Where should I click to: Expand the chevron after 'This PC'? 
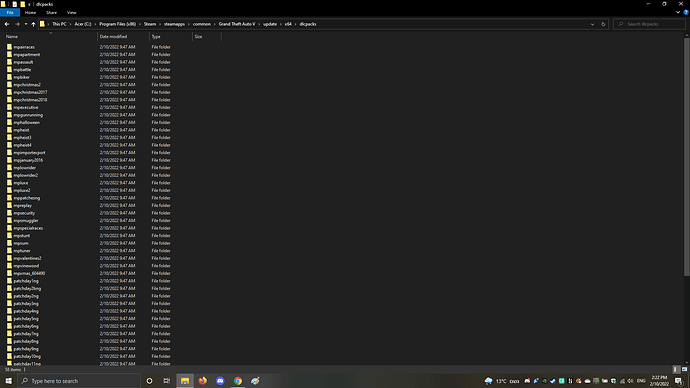point(70,24)
